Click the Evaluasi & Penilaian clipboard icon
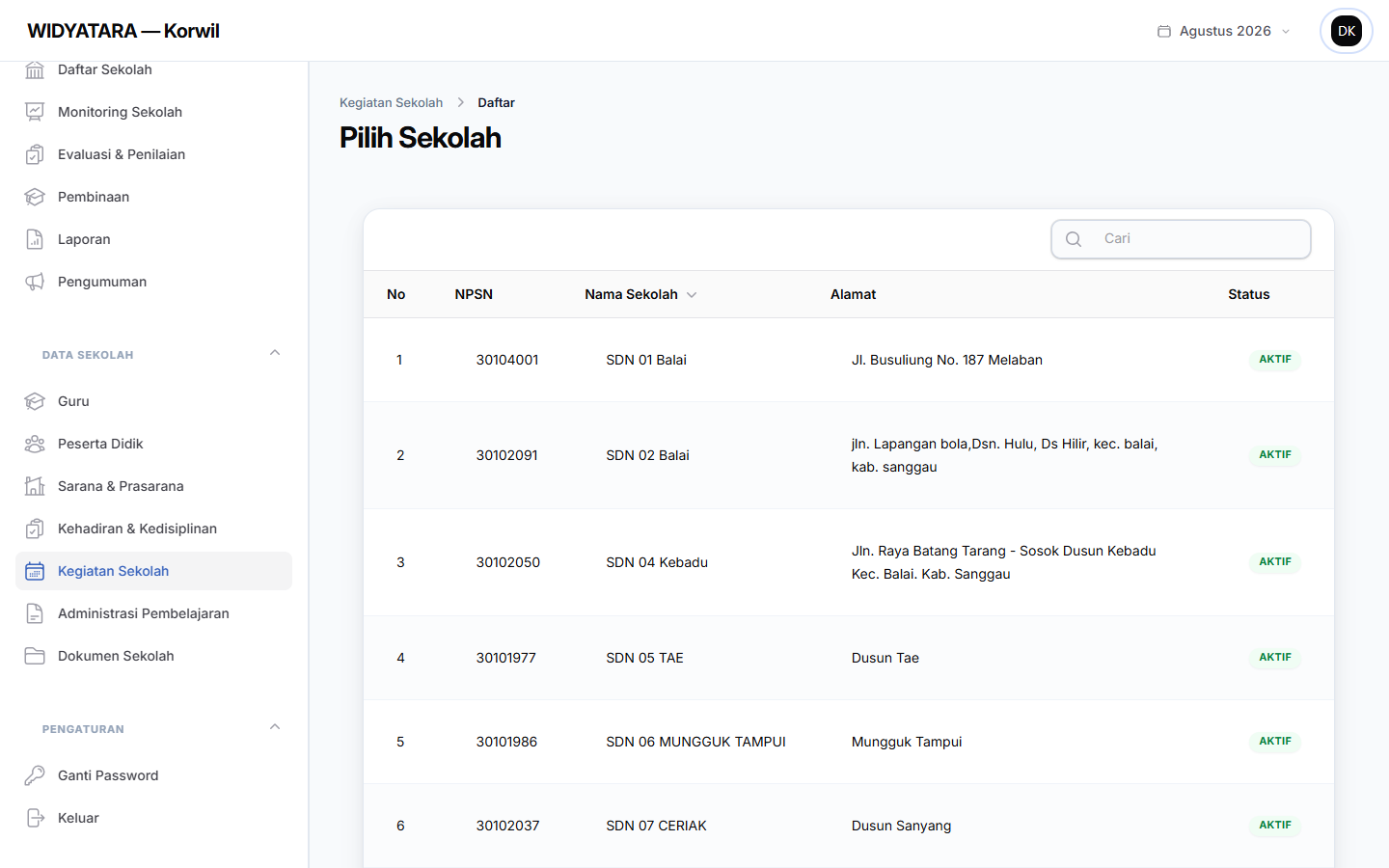 [x=35, y=154]
